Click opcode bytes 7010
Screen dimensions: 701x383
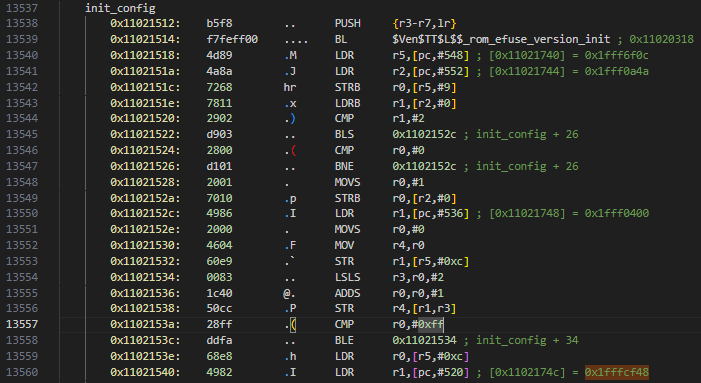click(219, 198)
